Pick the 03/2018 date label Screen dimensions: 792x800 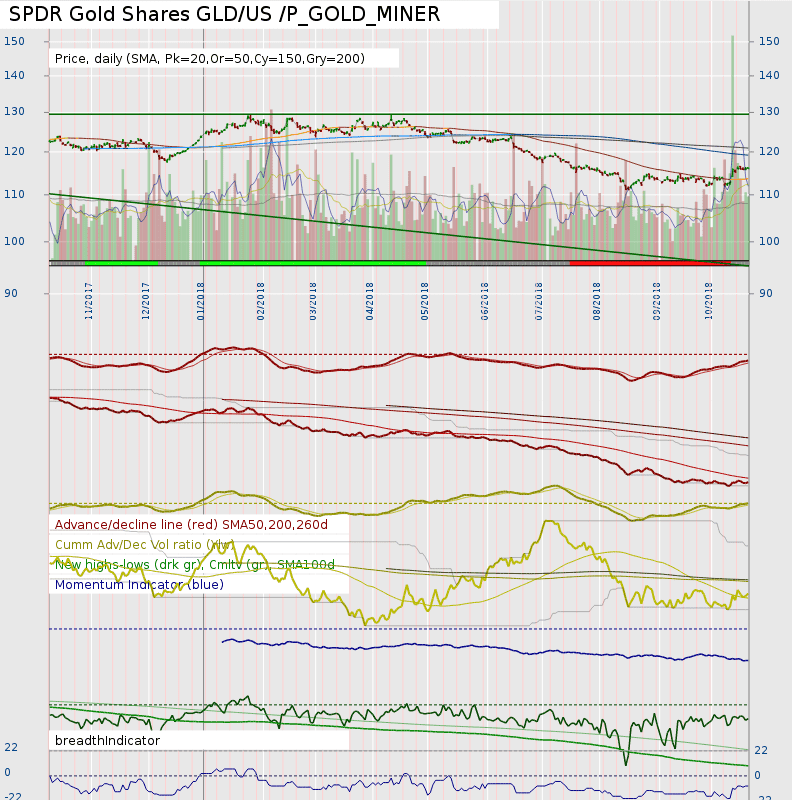[313, 301]
